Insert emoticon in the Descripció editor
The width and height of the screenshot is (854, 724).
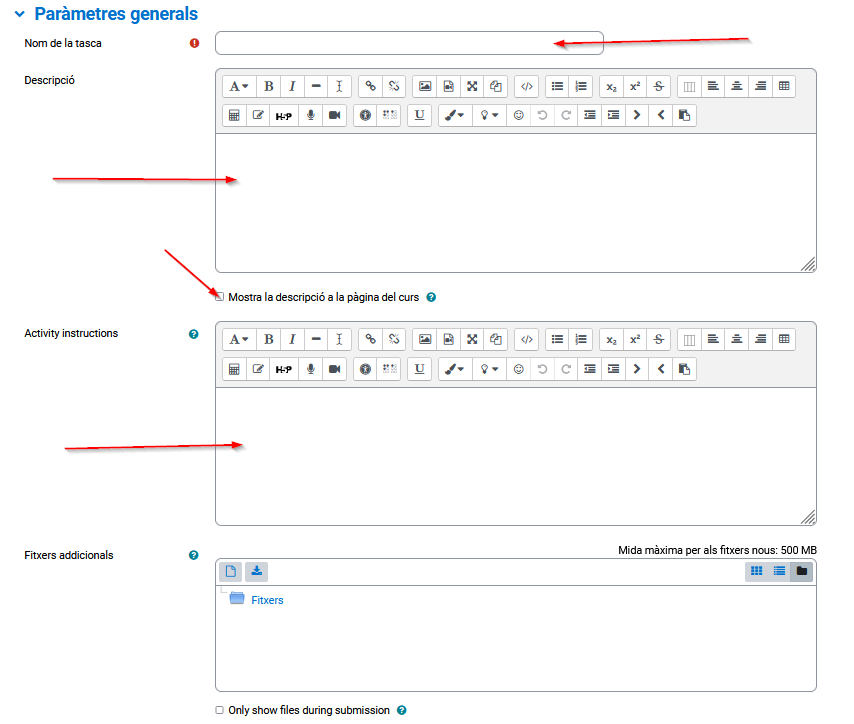(x=518, y=115)
